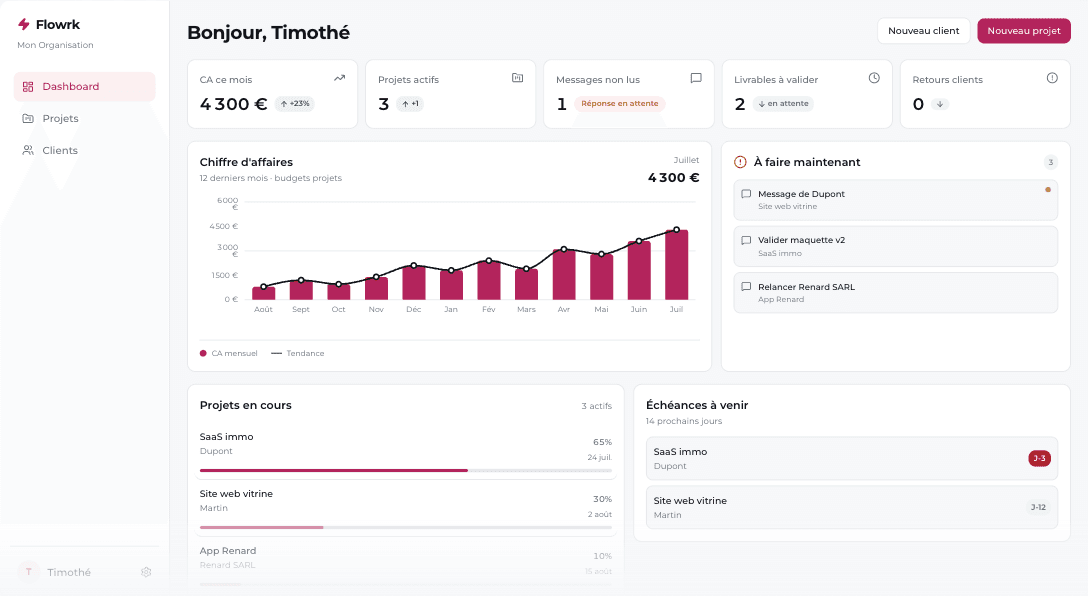The image size is (1088, 596).
Task: Click the folder icon on Projets actifs card
Action: tap(518, 78)
